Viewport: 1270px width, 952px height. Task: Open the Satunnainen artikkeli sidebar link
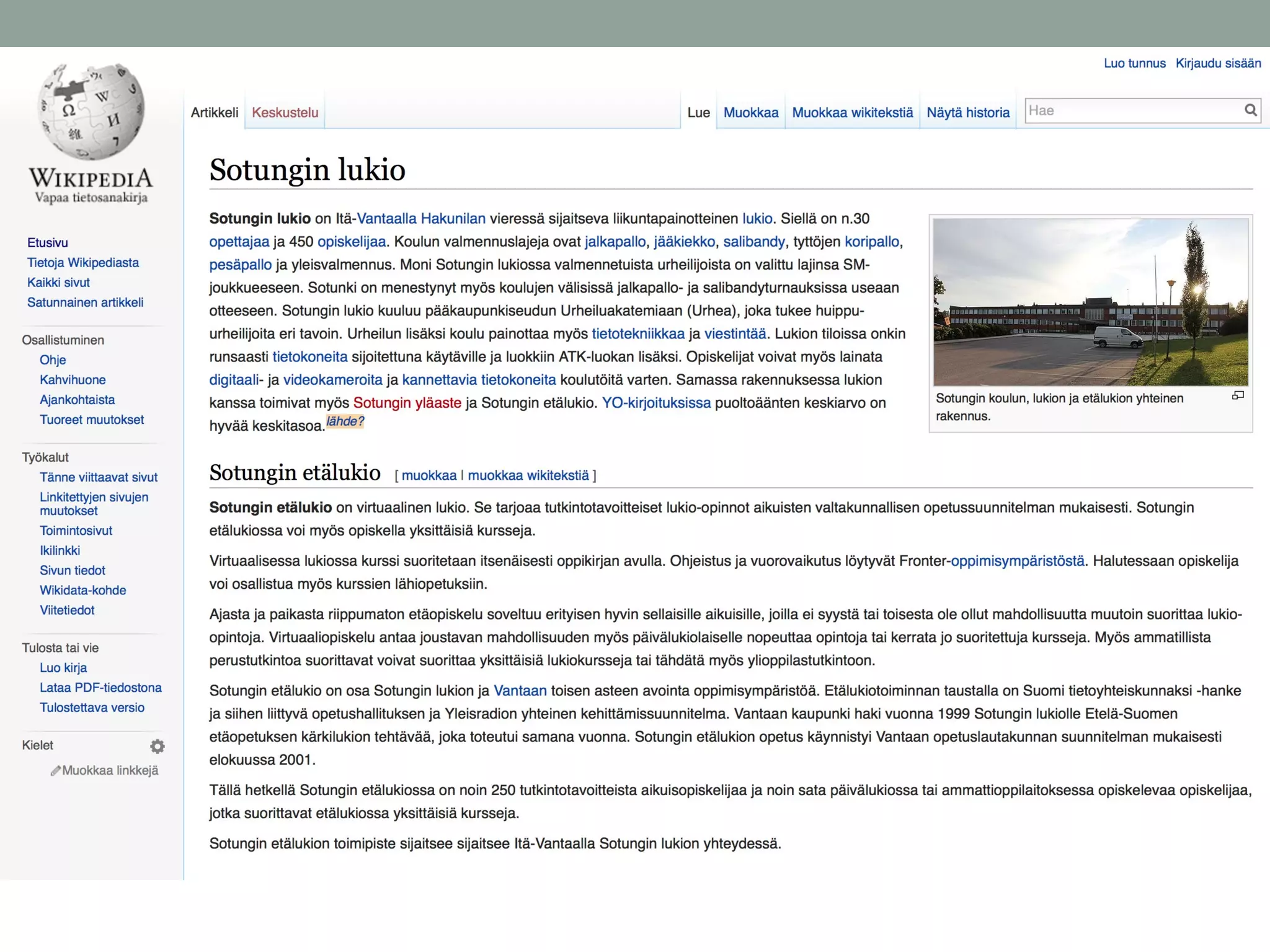85,302
